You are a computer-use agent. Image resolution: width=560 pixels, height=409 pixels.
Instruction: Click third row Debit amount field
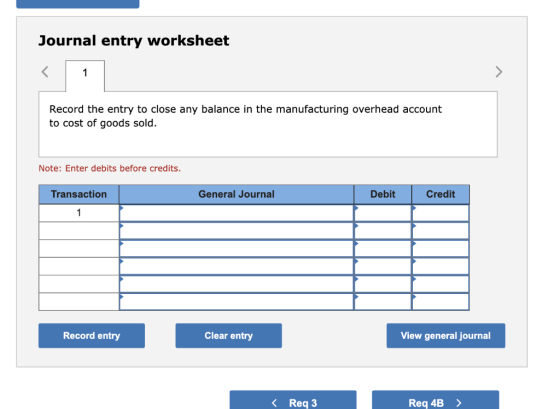(382, 249)
